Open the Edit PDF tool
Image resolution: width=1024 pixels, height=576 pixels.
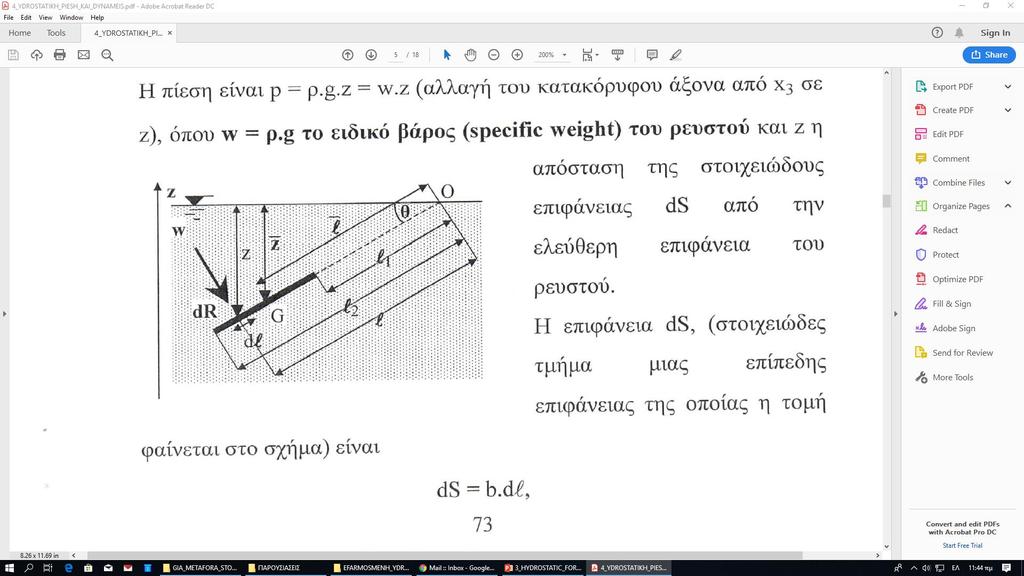click(x=948, y=134)
